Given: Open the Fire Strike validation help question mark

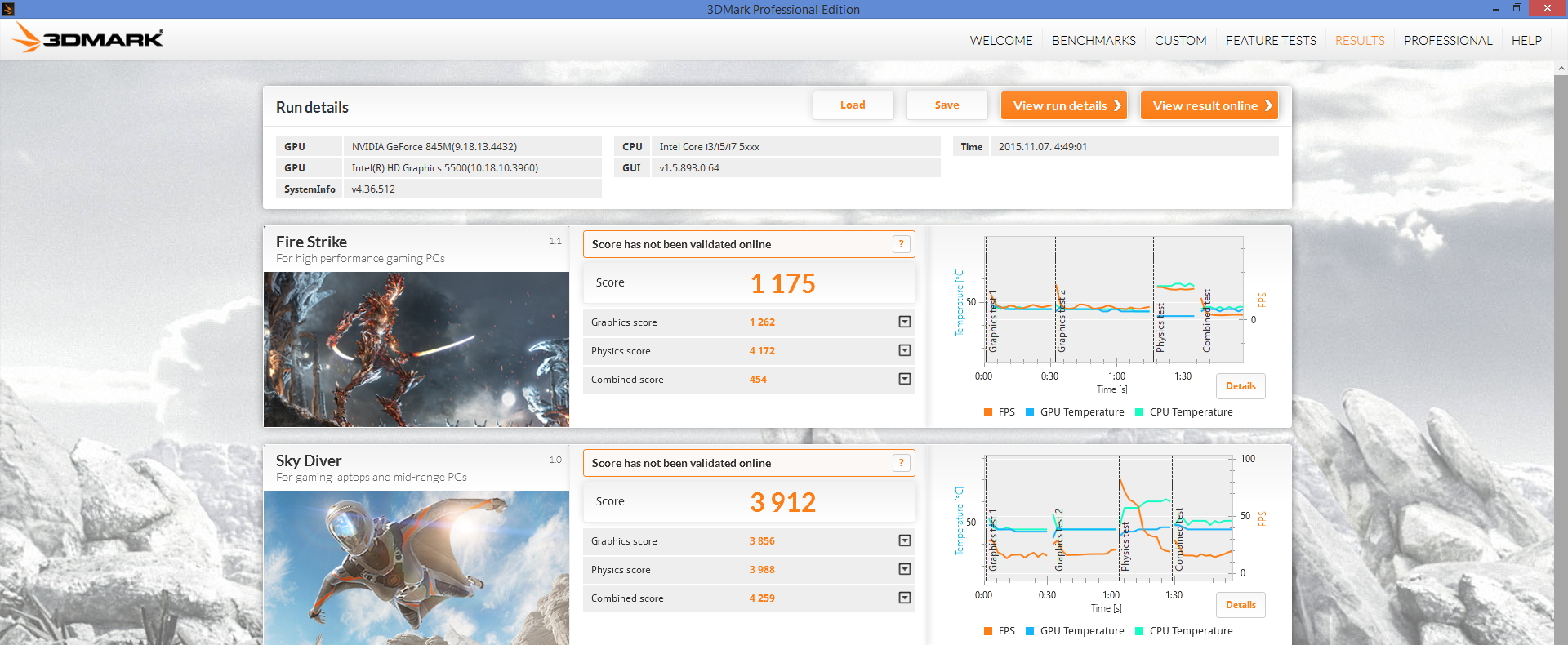Looking at the screenshot, I should (901, 244).
